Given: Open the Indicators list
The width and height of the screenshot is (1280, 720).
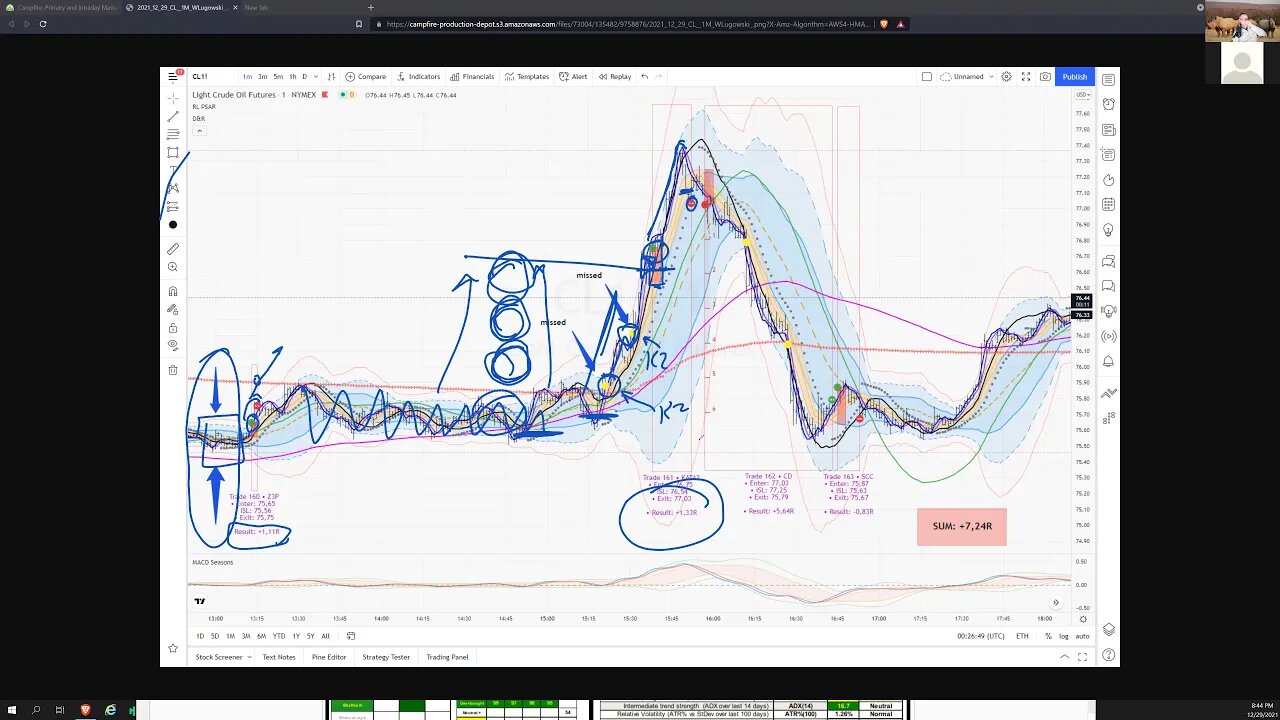Looking at the screenshot, I should click(418, 76).
